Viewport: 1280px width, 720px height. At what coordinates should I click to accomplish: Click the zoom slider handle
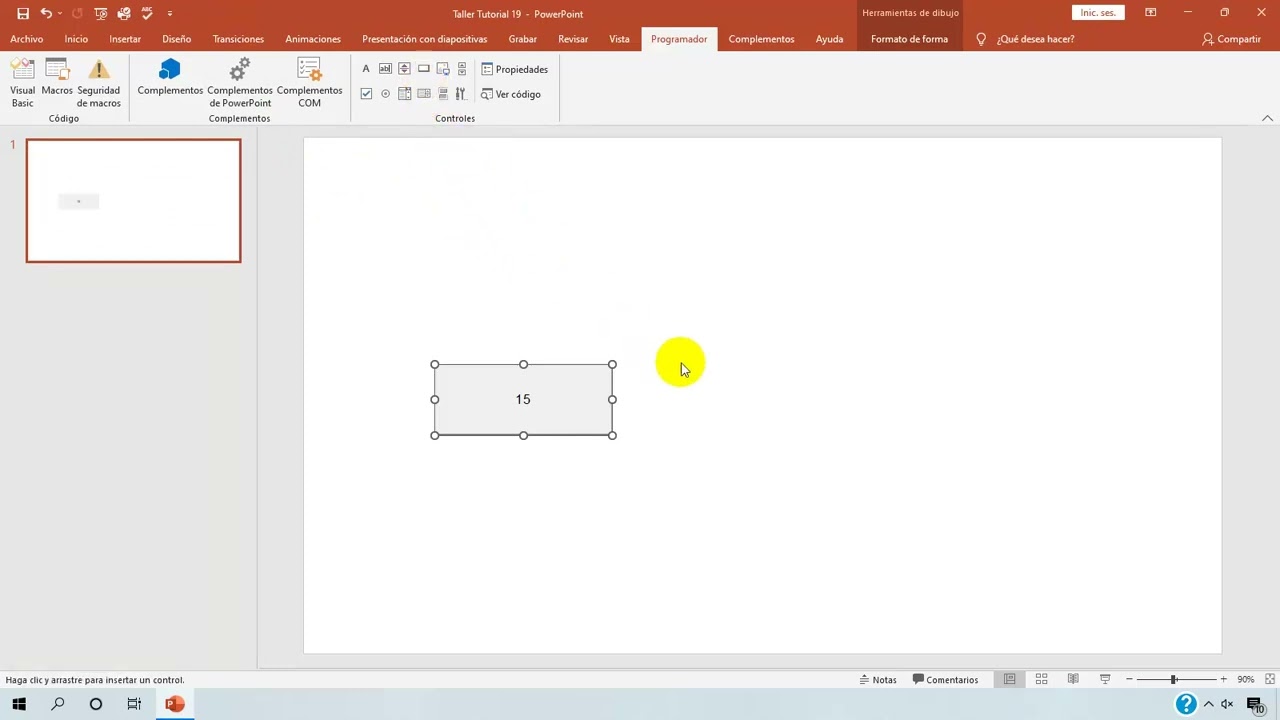point(1173,680)
